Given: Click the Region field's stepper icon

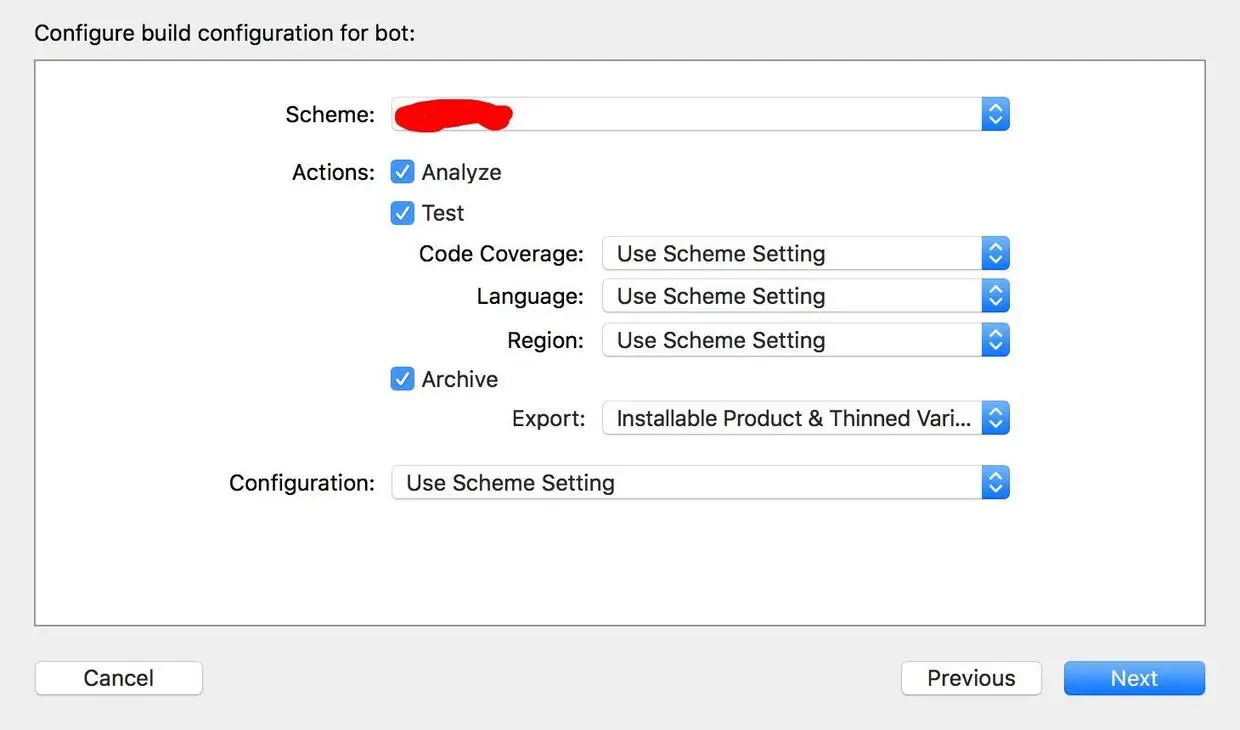Looking at the screenshot, I should click(995, 340).
